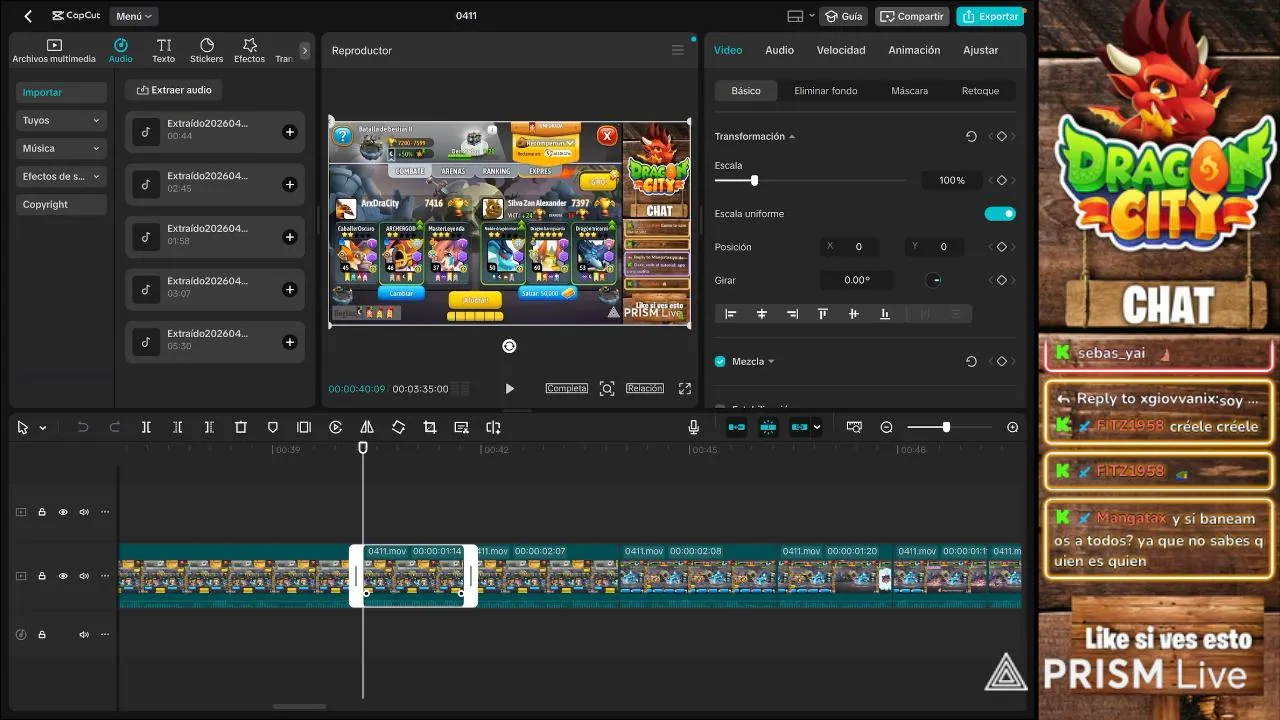The height and width of the screenshot is (720, 1280).
Task: Click the reverse playback toolbar icon
Action: click(336, 427)
